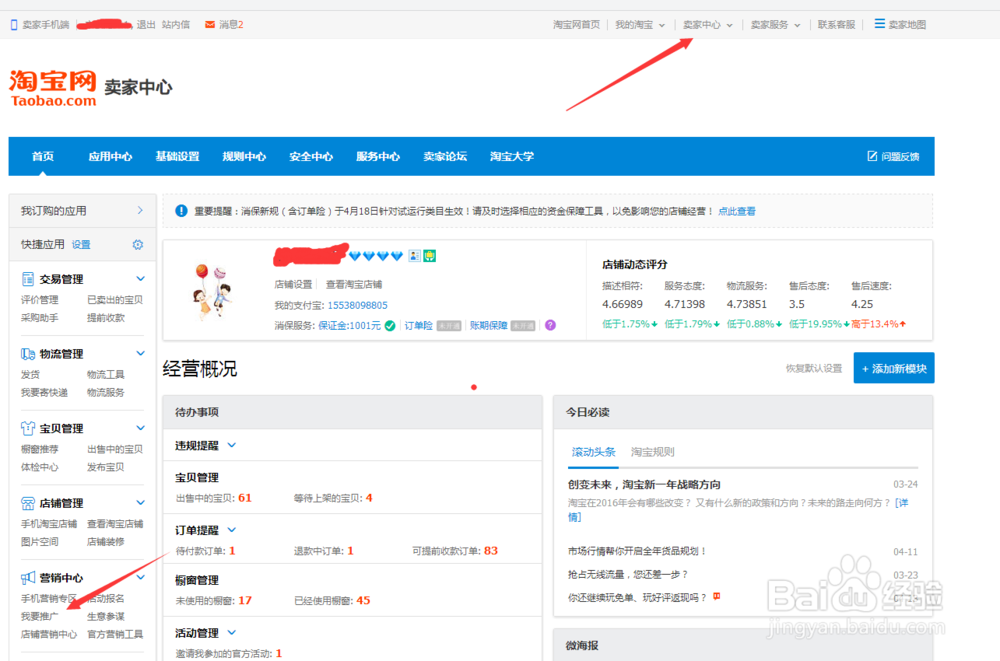Screen dimensions: 1000x661
Task: Click the 店铺管理 shop icon
Action: (x=27, y=503)
